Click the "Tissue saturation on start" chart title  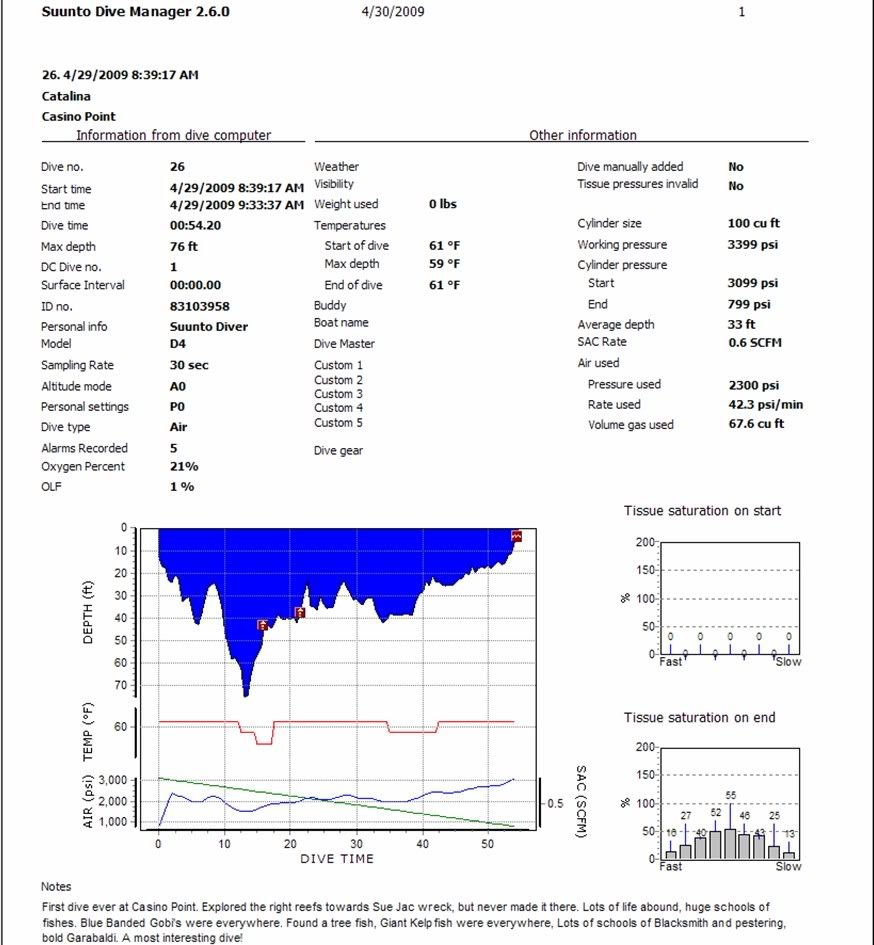coord(702,511)
